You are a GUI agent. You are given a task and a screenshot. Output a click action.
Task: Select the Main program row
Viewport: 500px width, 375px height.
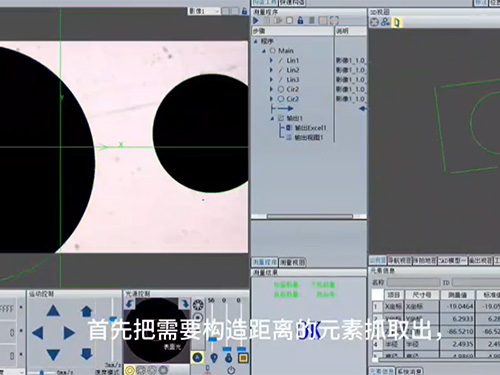286,51
